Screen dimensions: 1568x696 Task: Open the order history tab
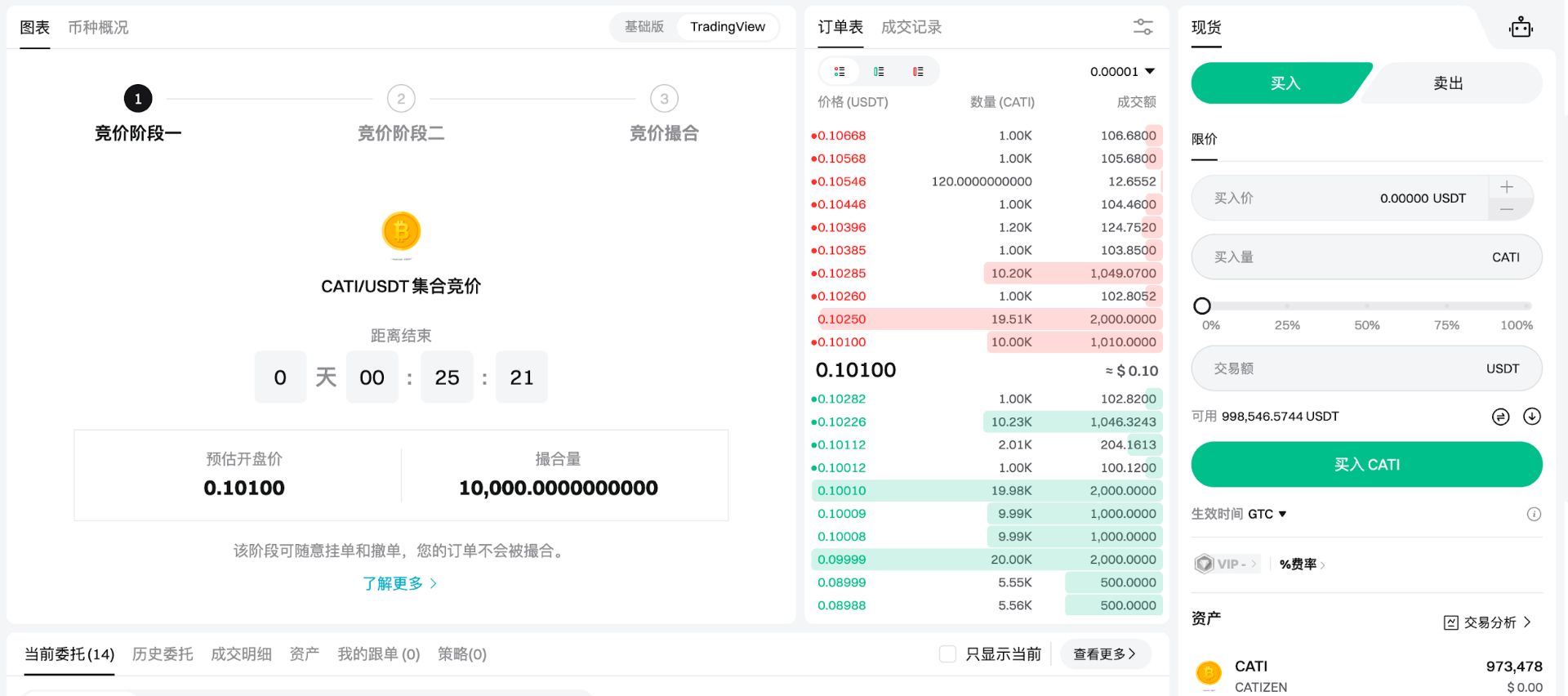click(x=163, y=654)
